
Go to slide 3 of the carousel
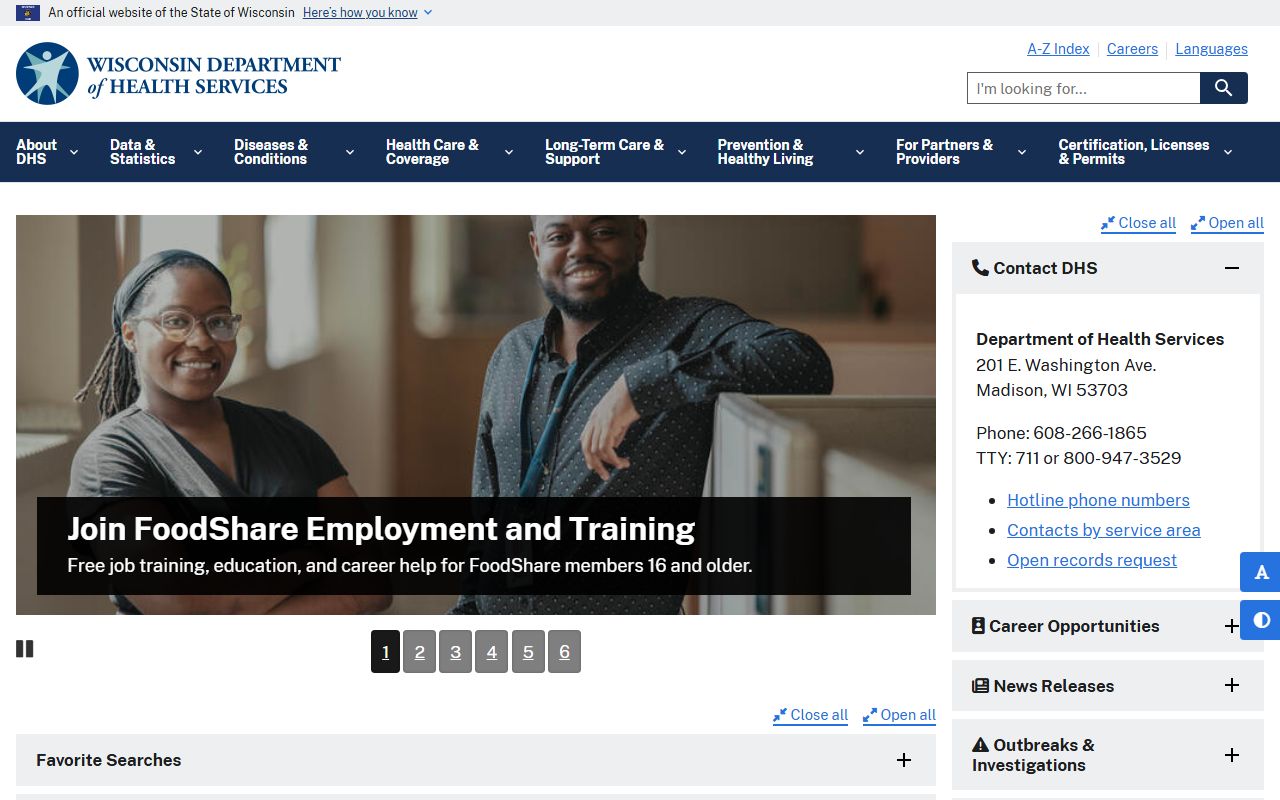(455, 652)
